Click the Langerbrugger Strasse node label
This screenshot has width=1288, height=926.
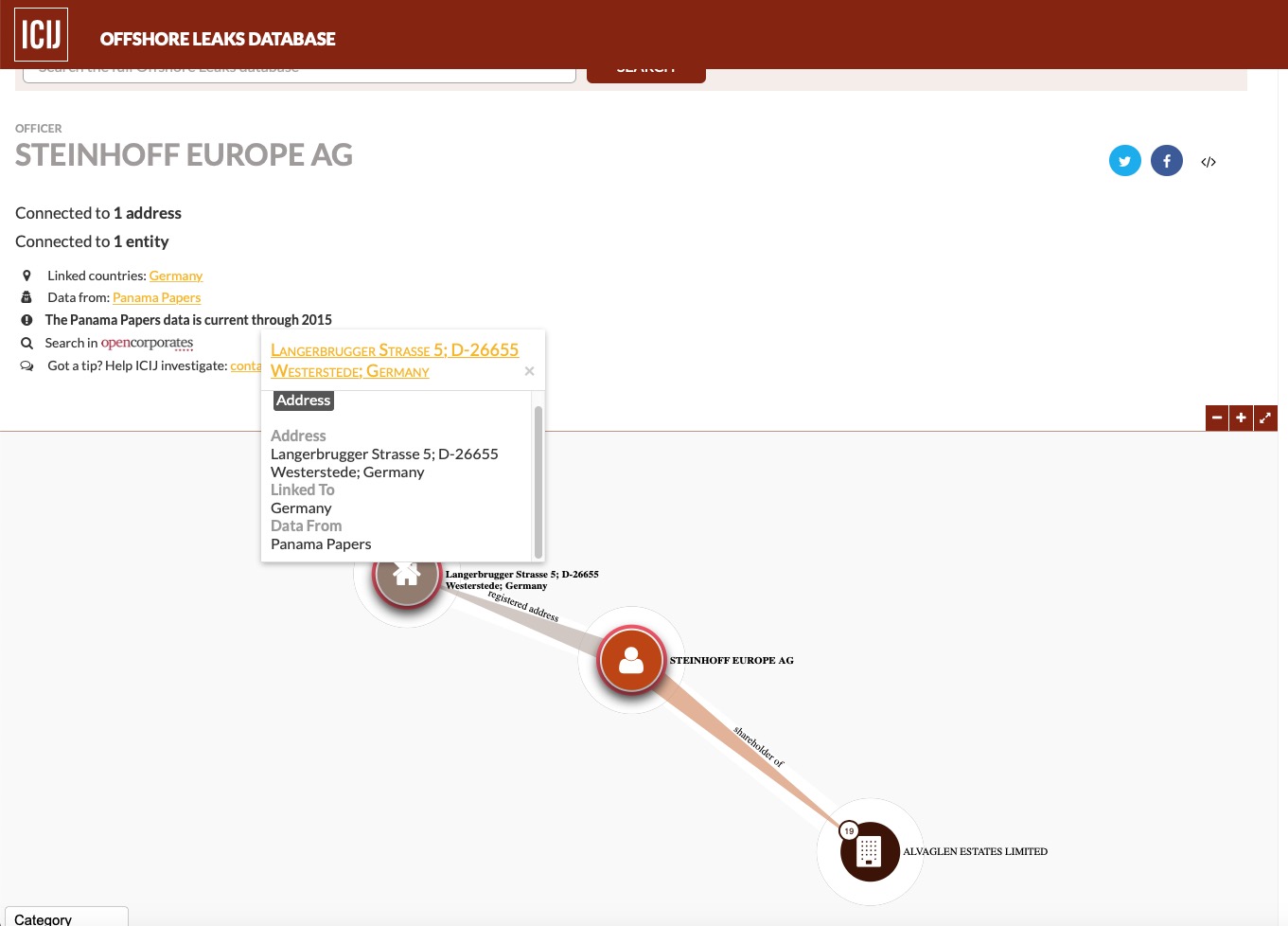point(522,579)
